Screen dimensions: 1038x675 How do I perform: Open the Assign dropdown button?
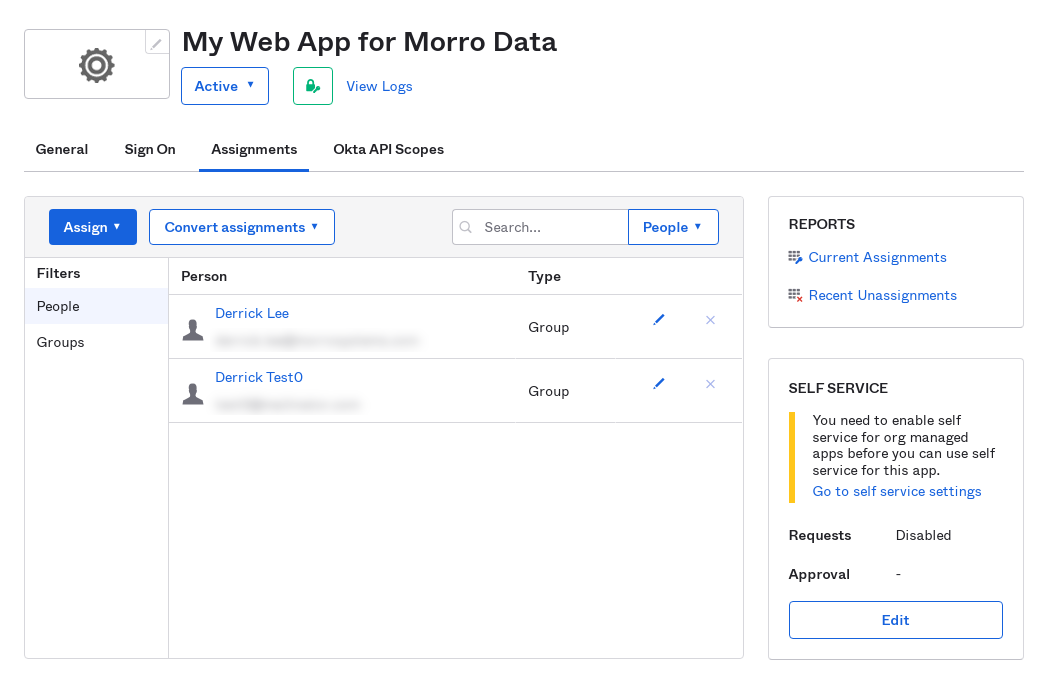pyautogui.click(x=93, y=227)
